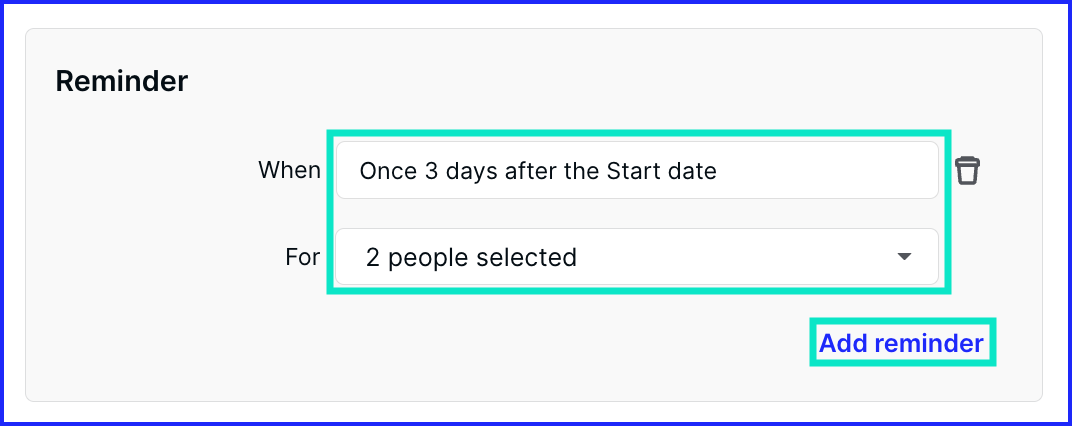
Task: Click the 'For' field label
Action: point(303,257)
